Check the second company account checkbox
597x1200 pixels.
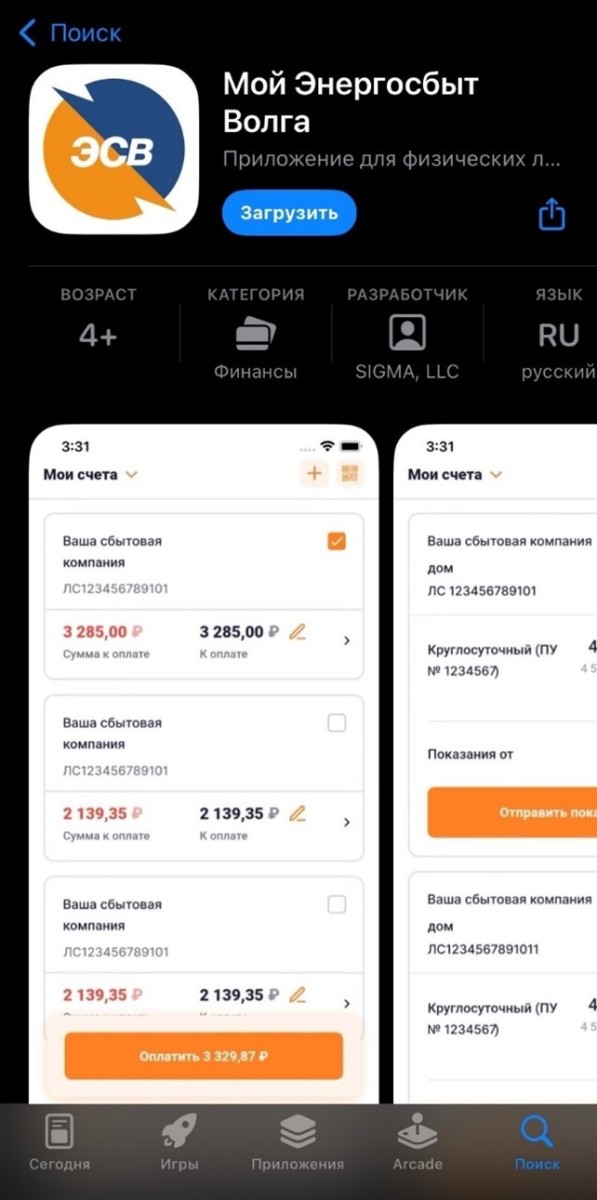pyautogui.click(x=337, y=723)
